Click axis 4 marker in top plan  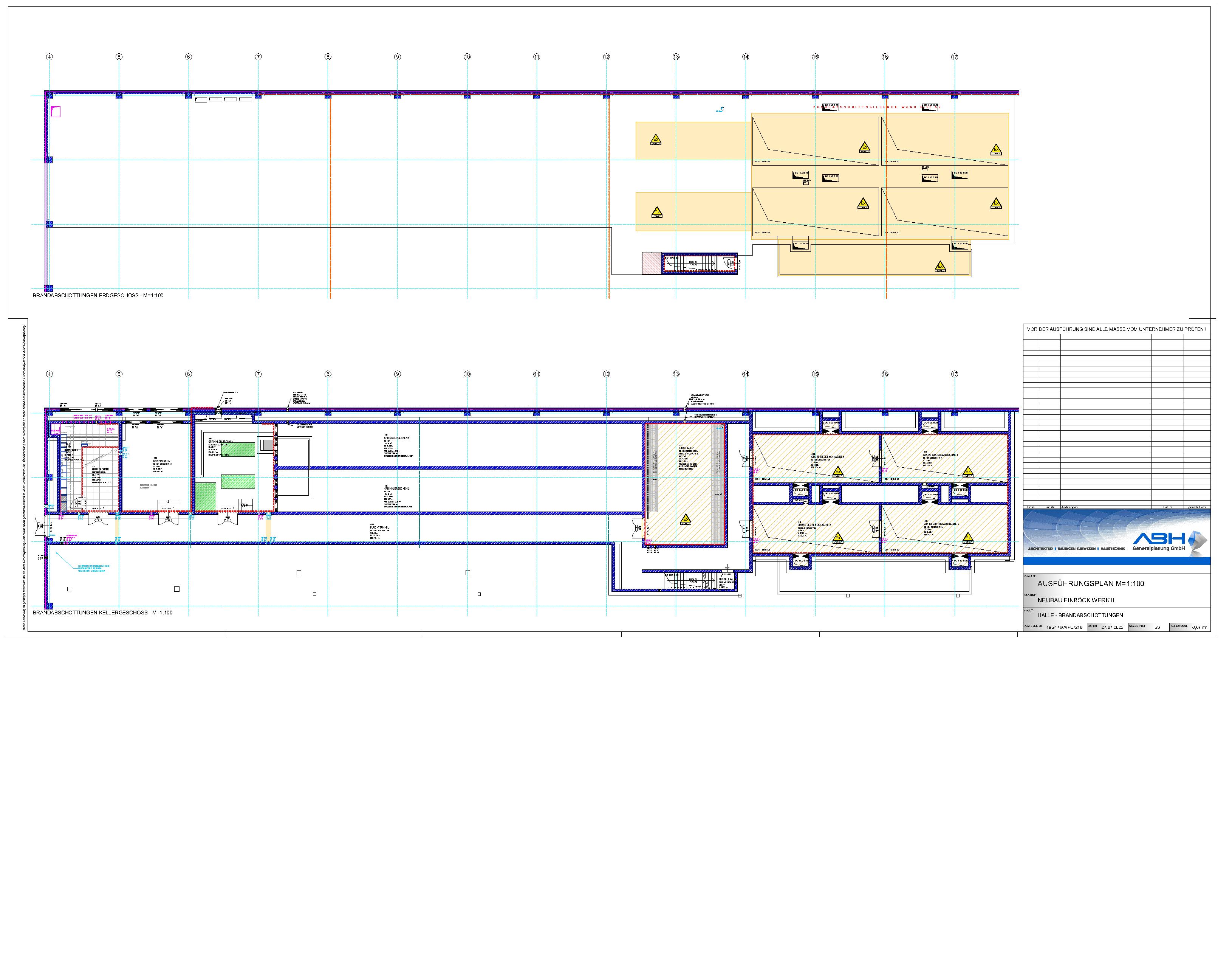click(x=50, y=57)
